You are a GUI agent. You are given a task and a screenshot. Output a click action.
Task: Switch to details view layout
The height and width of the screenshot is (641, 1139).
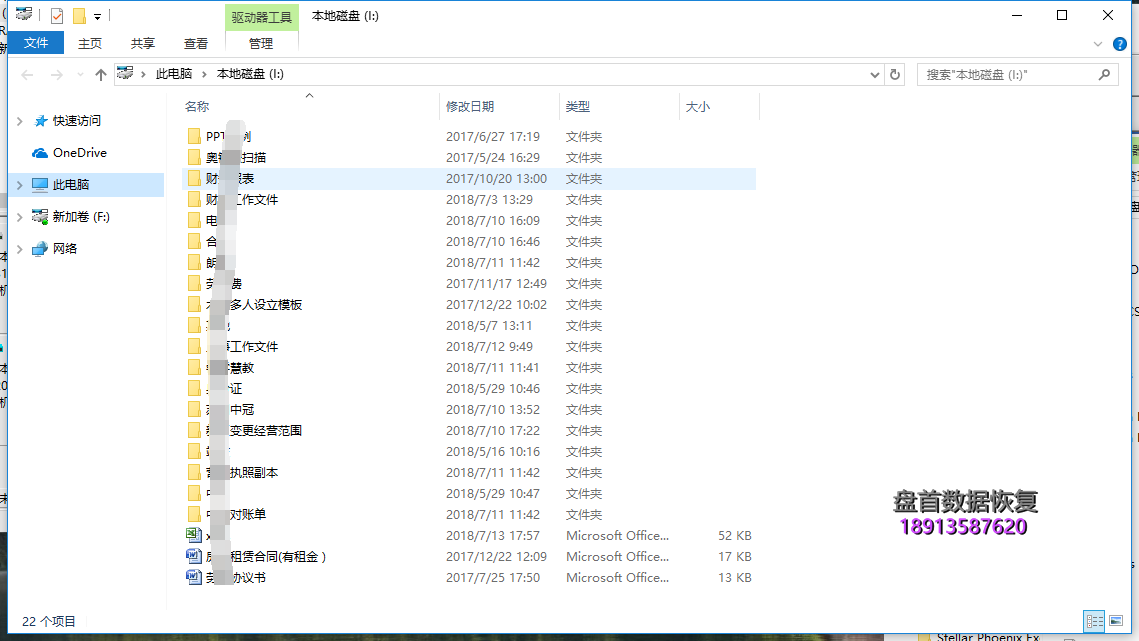point(1094,621)
